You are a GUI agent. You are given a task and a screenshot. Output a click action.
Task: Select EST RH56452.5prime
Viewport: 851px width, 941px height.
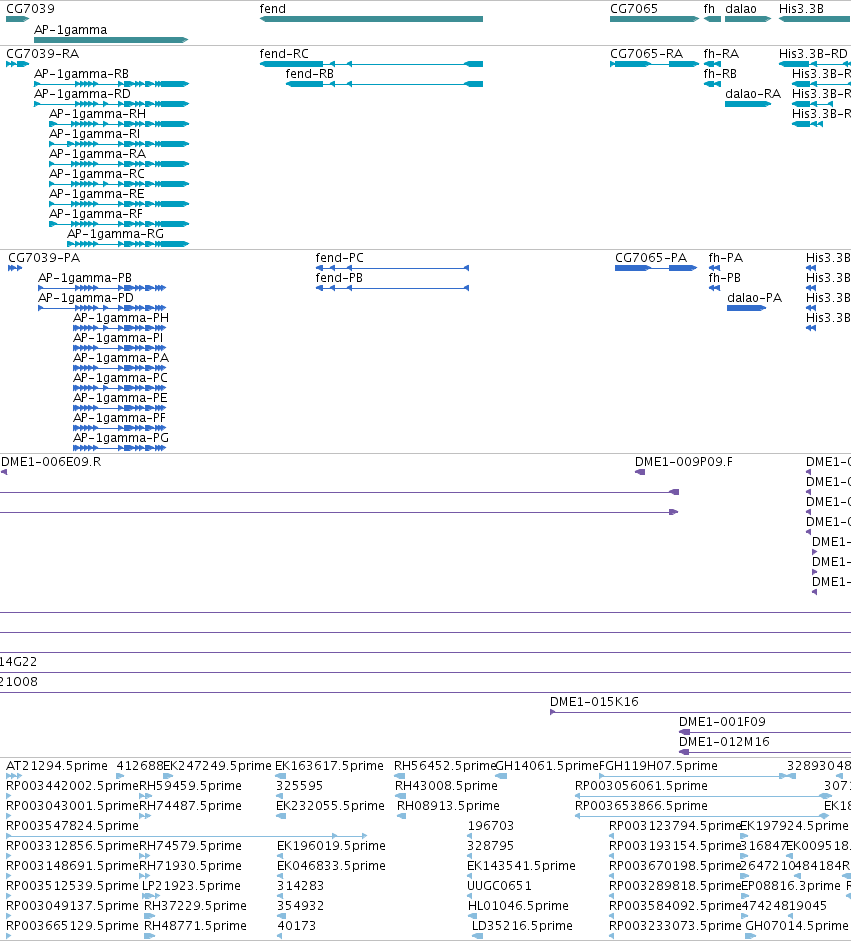pyautogui.click(x=400, y=776)
